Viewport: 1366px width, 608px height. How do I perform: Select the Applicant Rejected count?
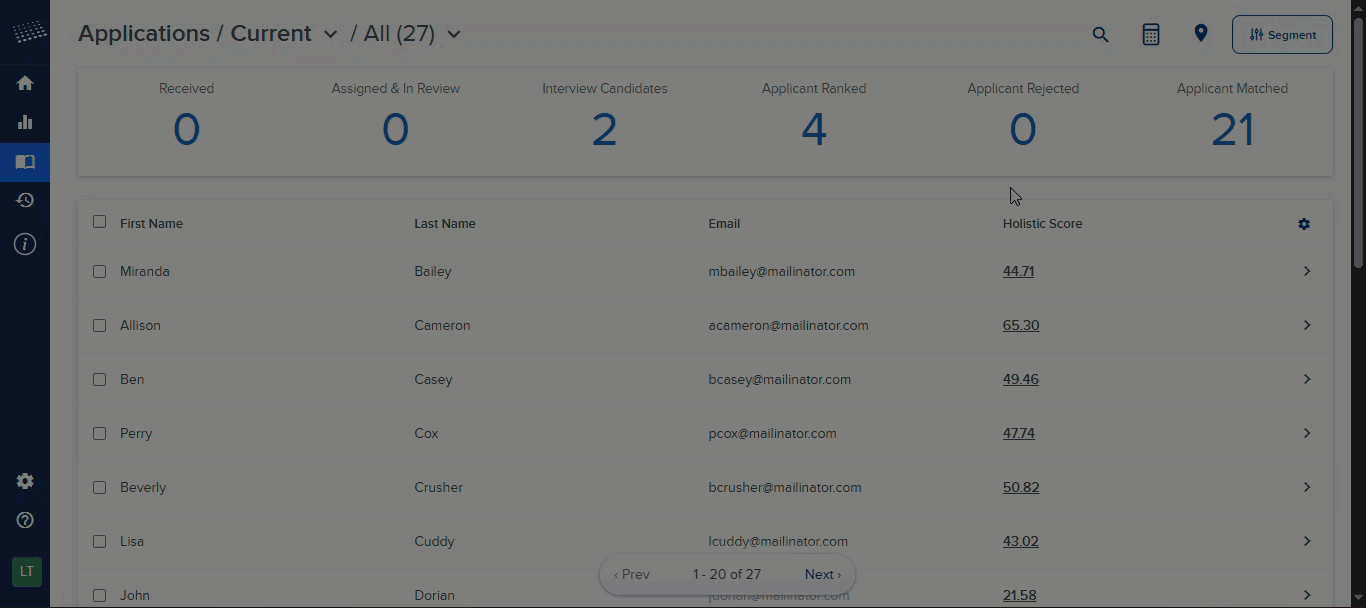[x=1022, y=130]
